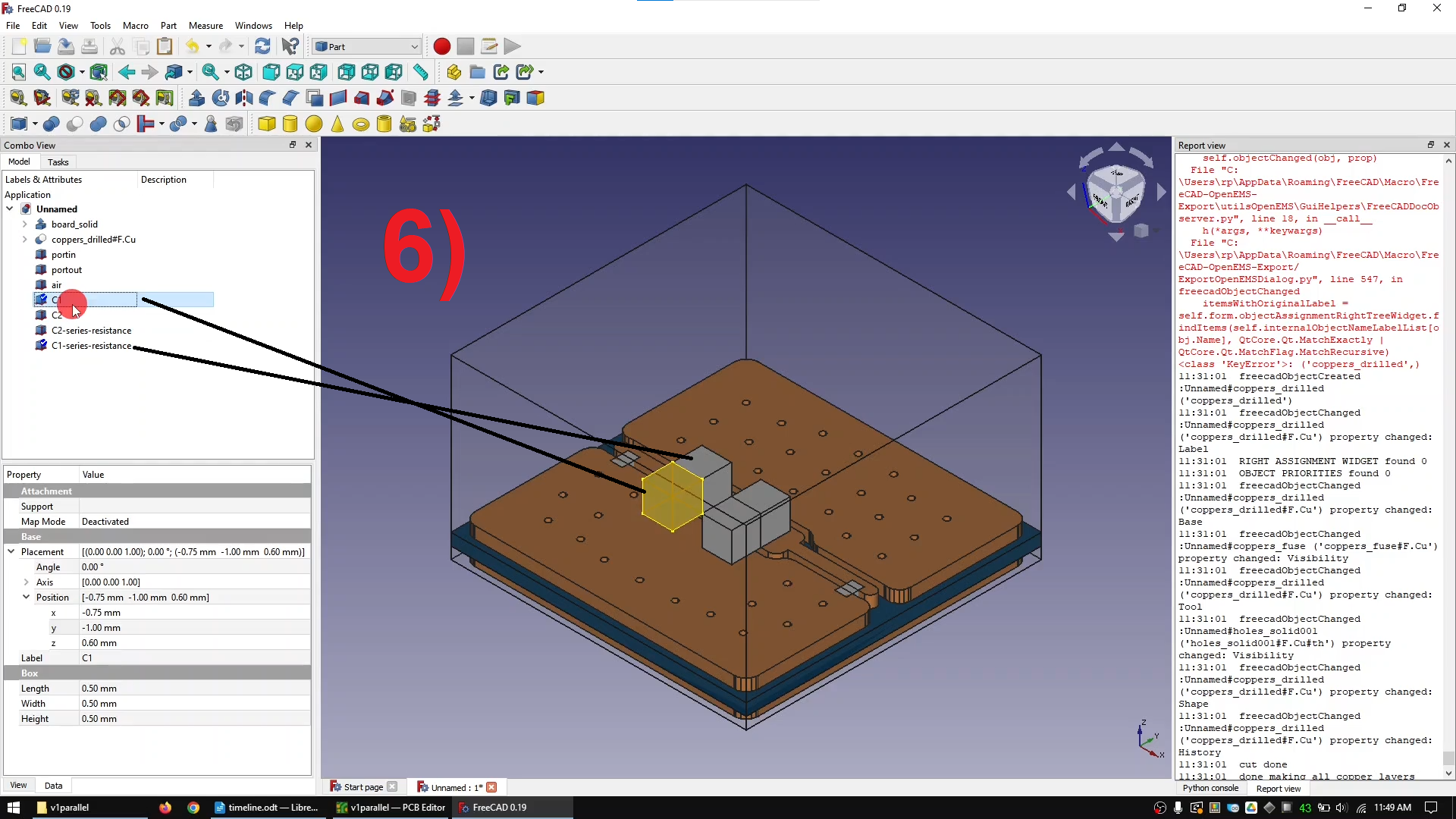Screen dimensions: 1456x819
Task: Select the Mirror sketch tool
Action: pos(244,97)
